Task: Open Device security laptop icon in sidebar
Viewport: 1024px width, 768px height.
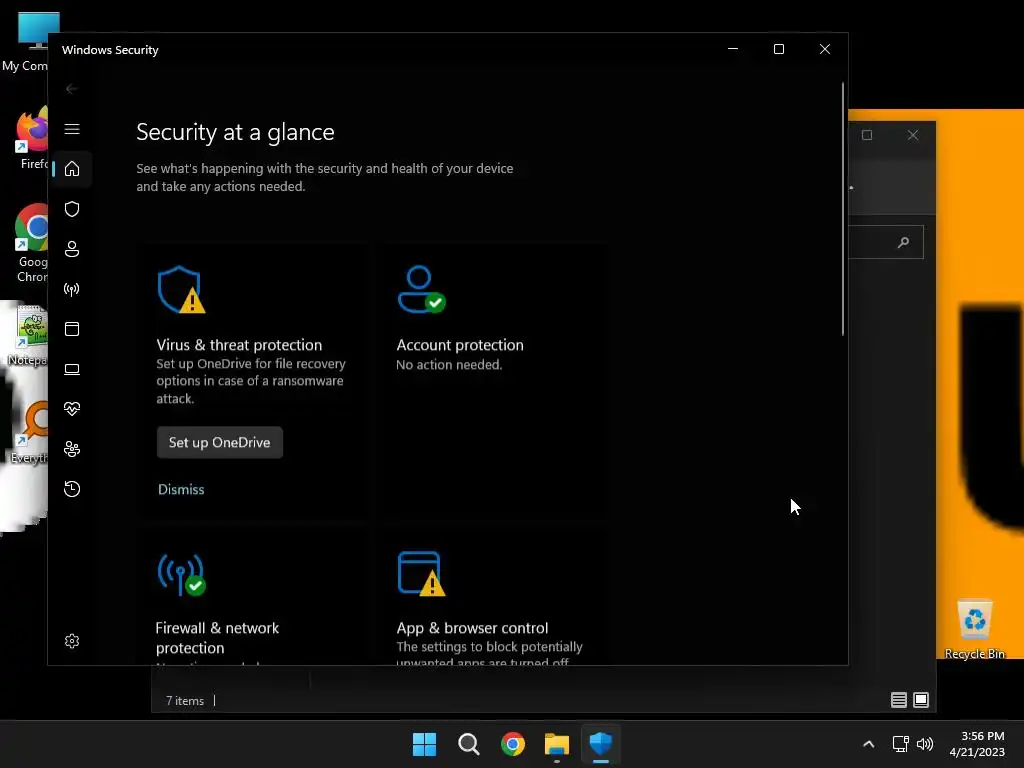Action: 72,369
